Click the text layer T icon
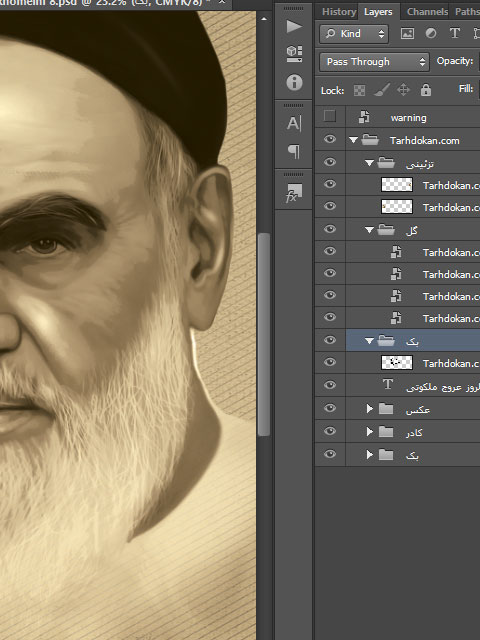 [x=388, y=384]
